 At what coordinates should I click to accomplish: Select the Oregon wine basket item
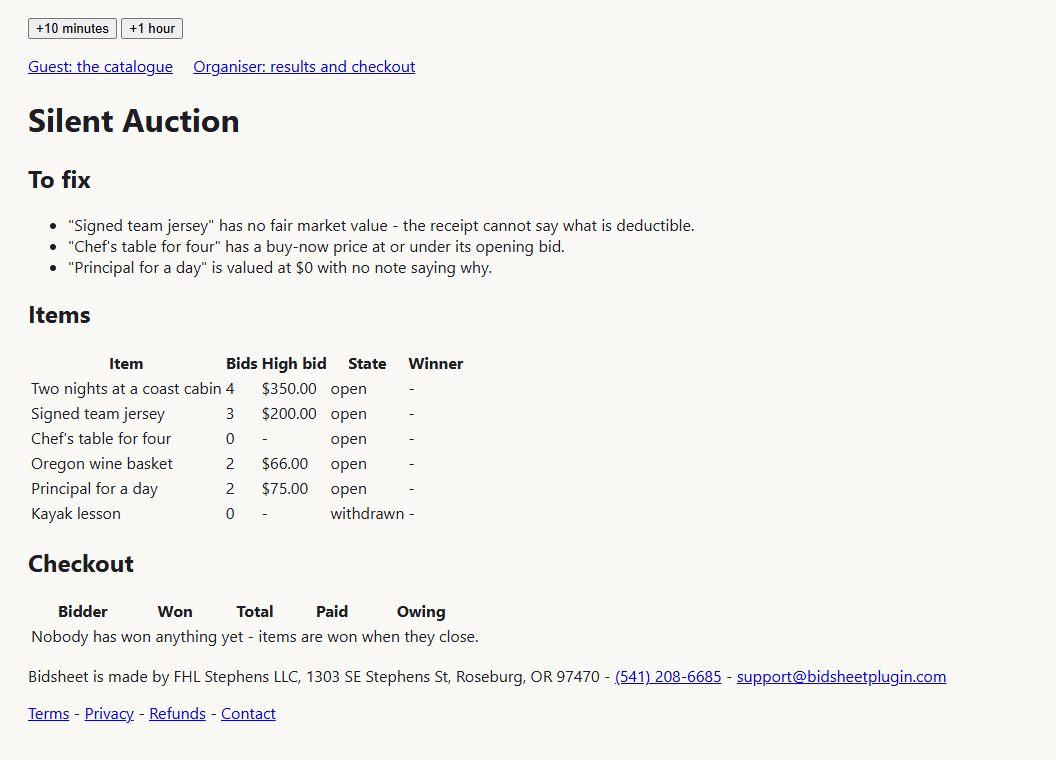(102, 464)
